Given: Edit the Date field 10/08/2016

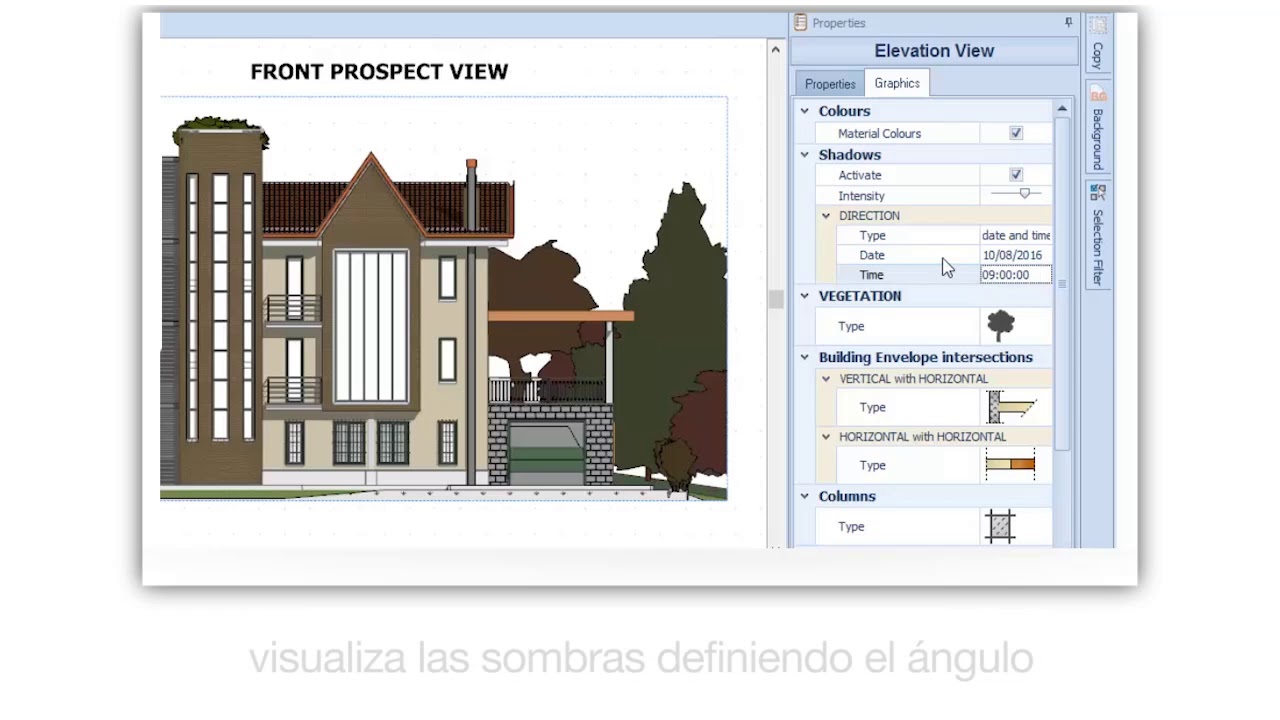Looking at the screenshot, I should [1015, 255].
